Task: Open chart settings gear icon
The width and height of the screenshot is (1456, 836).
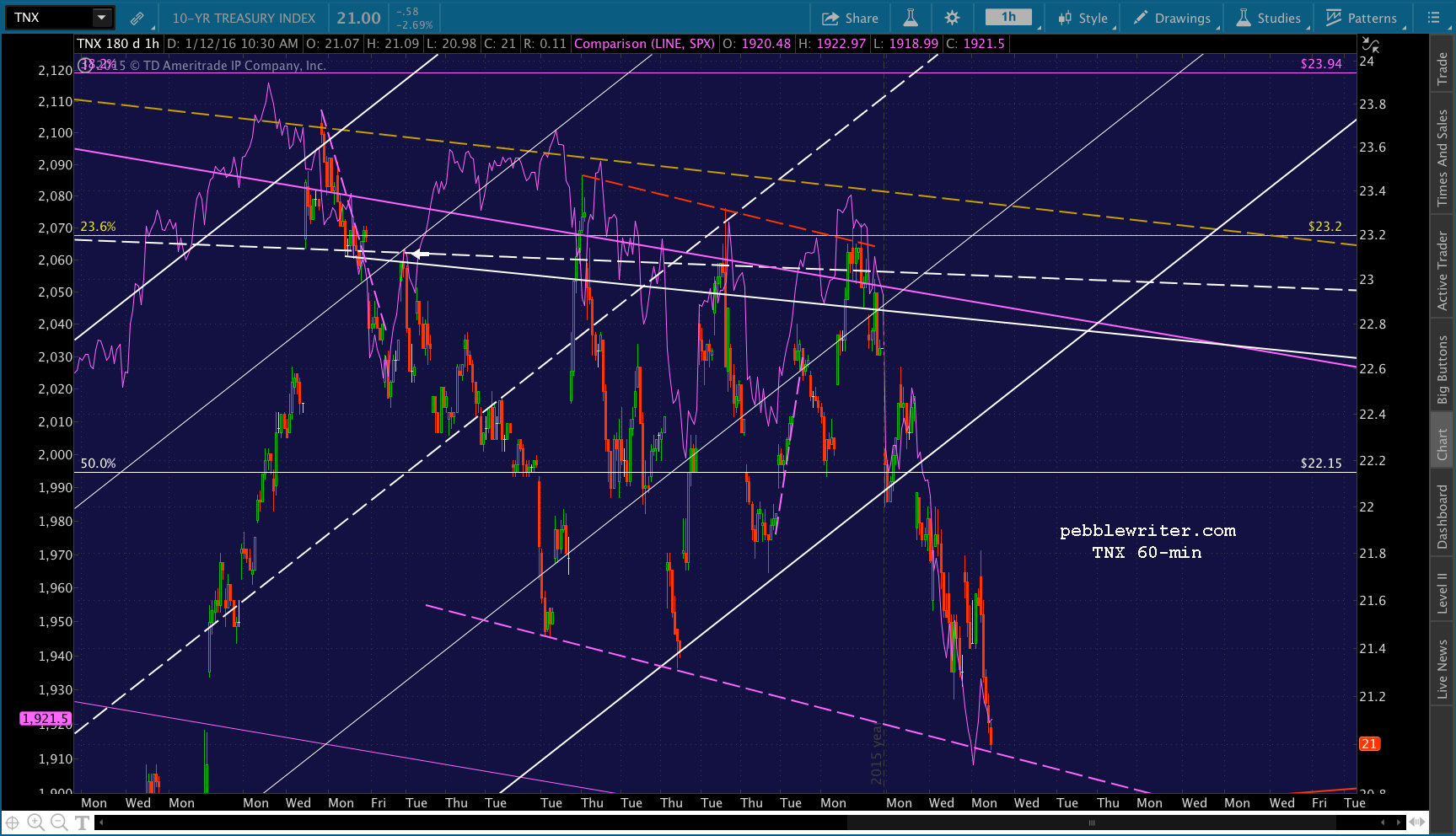Action: point(952,18)
